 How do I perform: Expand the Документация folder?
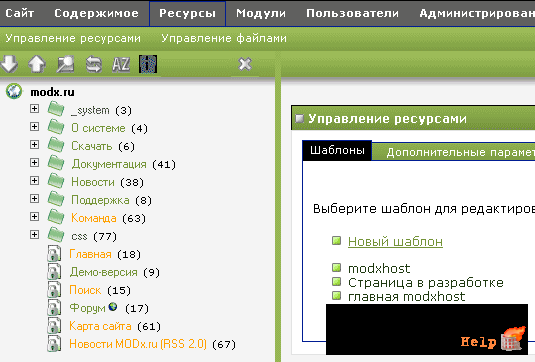(34, 162)
